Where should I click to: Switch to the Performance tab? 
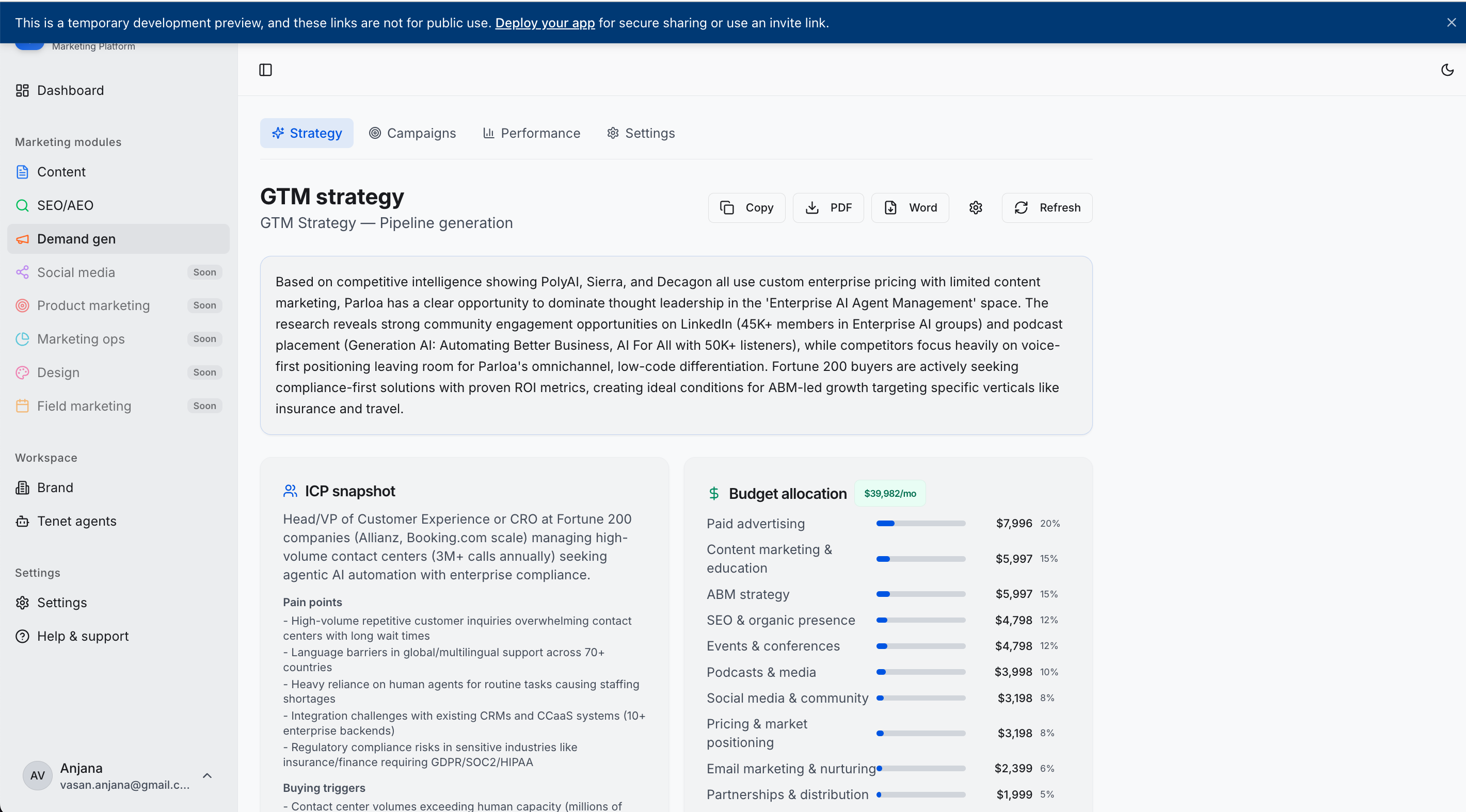[x=532, y=133]
